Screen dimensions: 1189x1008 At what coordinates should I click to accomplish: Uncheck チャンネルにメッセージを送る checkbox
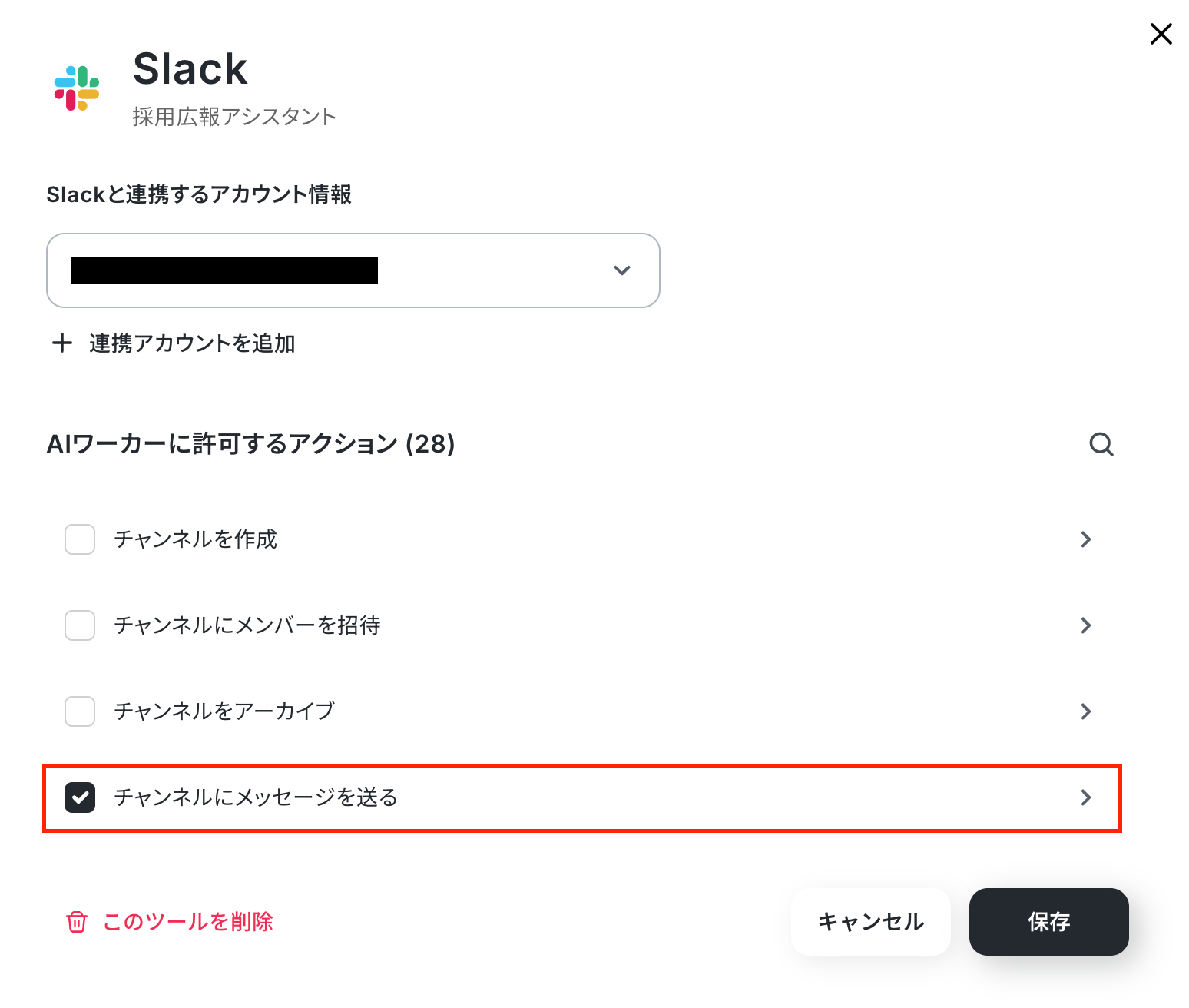tap(80, 797)
